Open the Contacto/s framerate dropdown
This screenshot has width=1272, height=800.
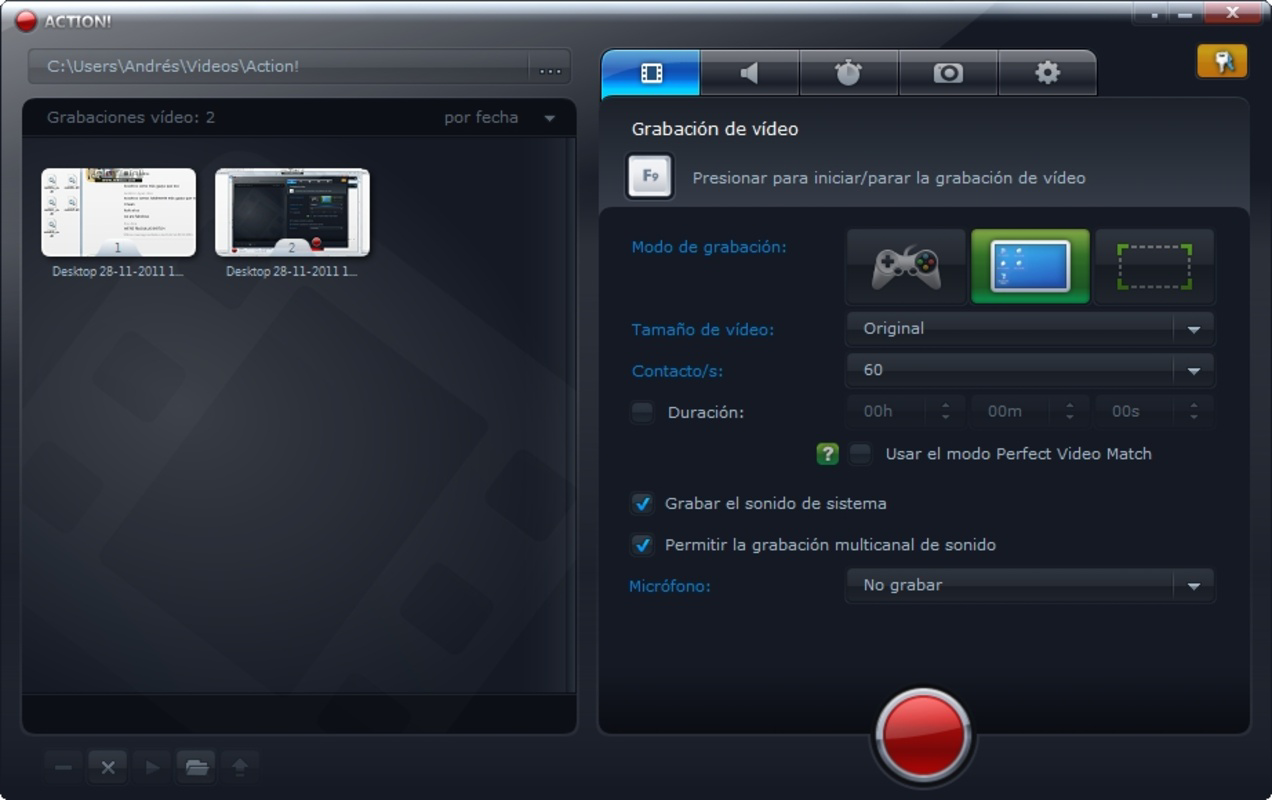(1030, 370)
